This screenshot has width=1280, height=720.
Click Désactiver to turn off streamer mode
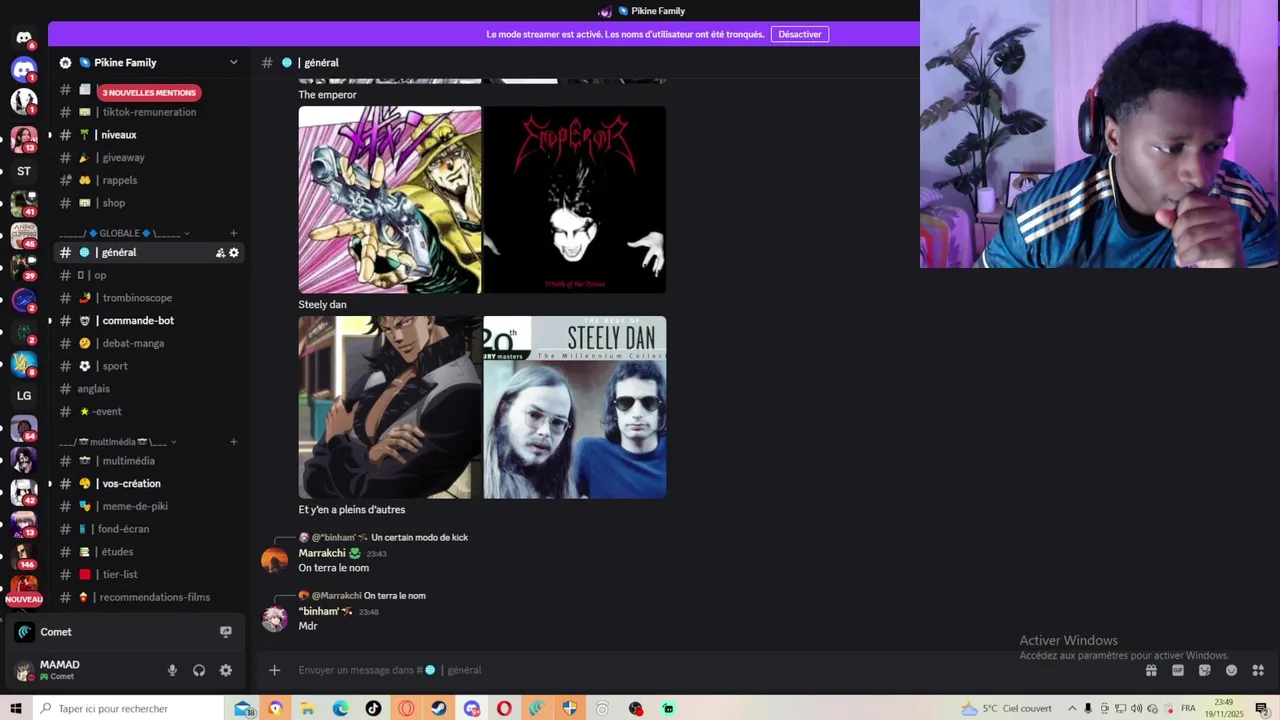point(800,34)
